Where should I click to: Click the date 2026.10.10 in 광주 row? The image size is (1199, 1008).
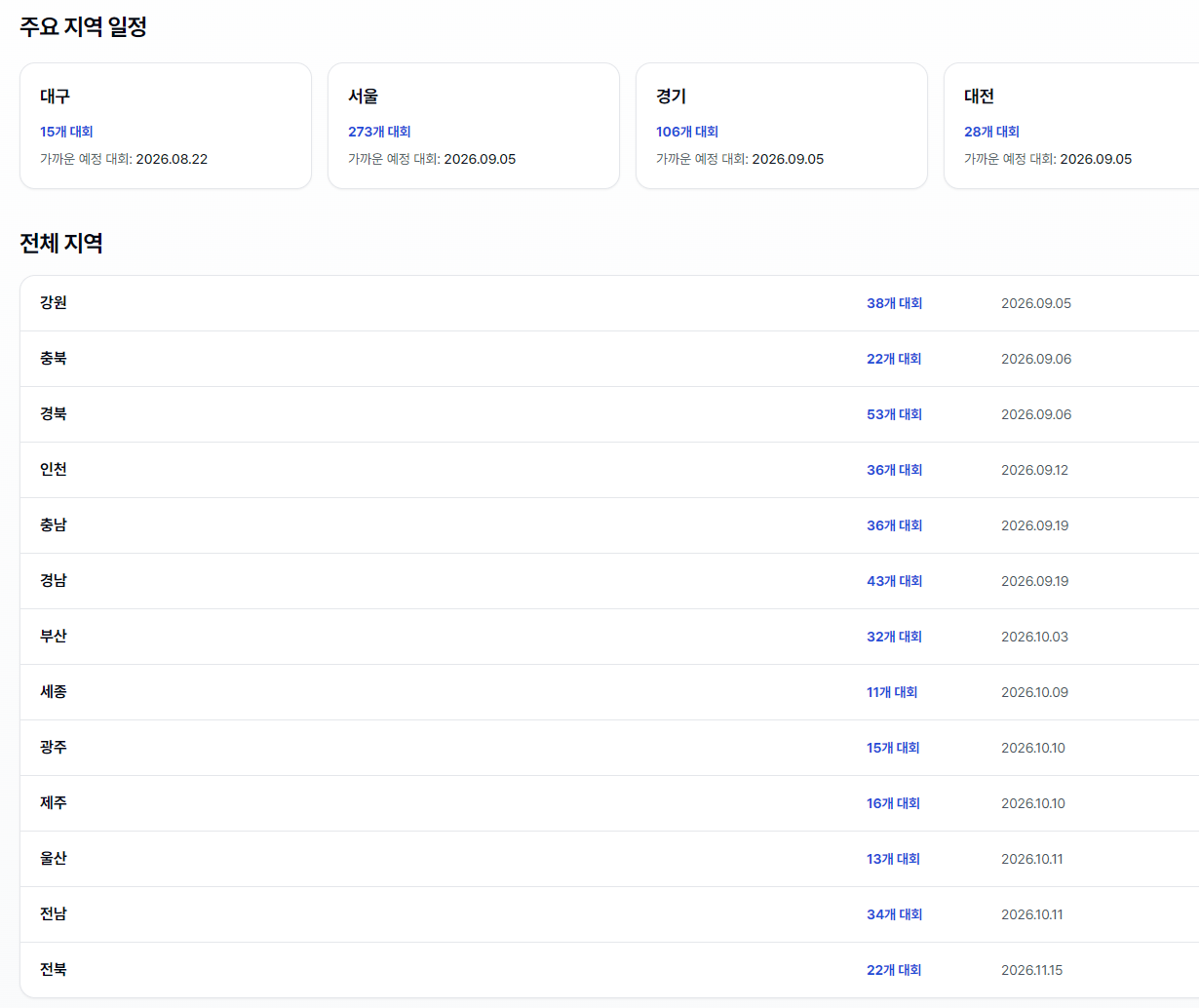click(1033, 748)
